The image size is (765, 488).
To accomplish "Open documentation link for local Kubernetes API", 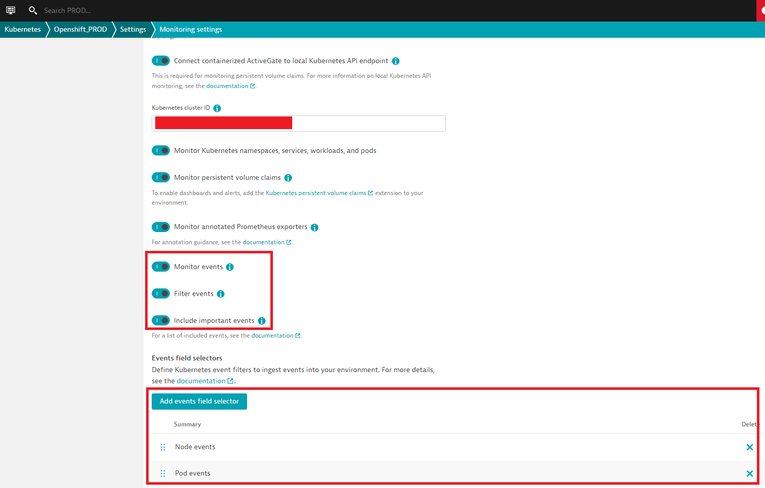I will click(230, 86).
